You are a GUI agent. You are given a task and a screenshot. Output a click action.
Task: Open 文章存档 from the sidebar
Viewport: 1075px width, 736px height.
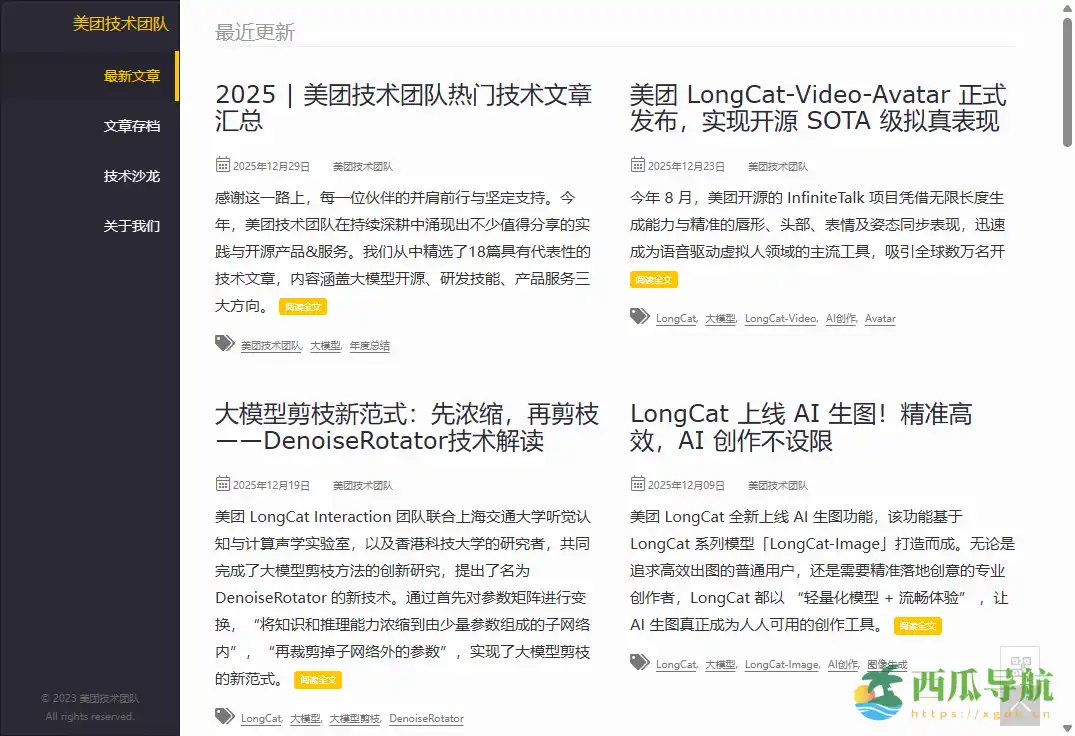(131, 126)
